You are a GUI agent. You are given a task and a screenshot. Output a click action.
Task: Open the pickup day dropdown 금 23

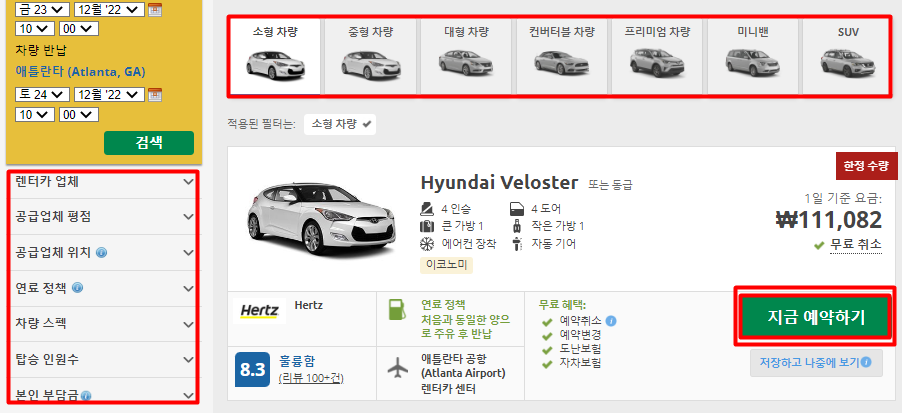click(42, 9)
